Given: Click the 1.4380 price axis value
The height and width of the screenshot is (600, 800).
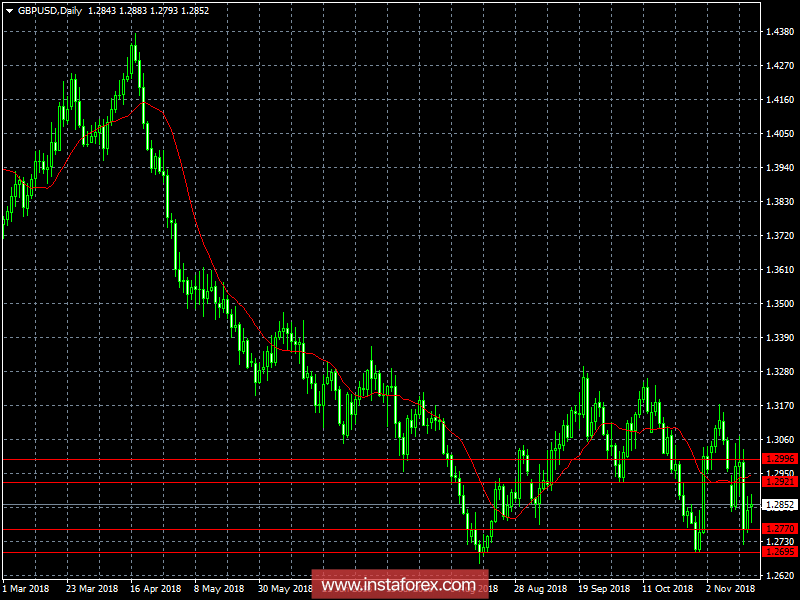Looking at the screenshot, I should coord(780,32).
